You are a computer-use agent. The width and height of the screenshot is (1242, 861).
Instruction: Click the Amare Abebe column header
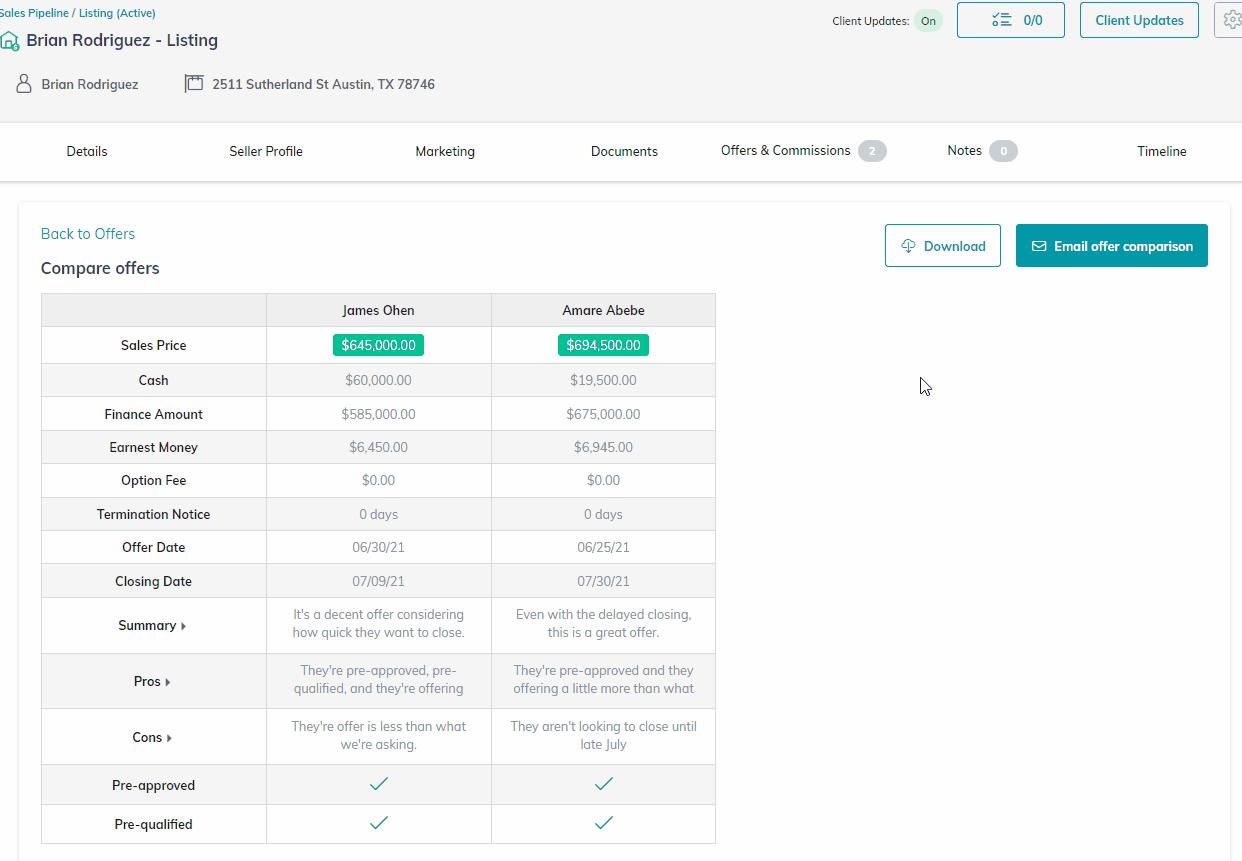tap(603, 310)
